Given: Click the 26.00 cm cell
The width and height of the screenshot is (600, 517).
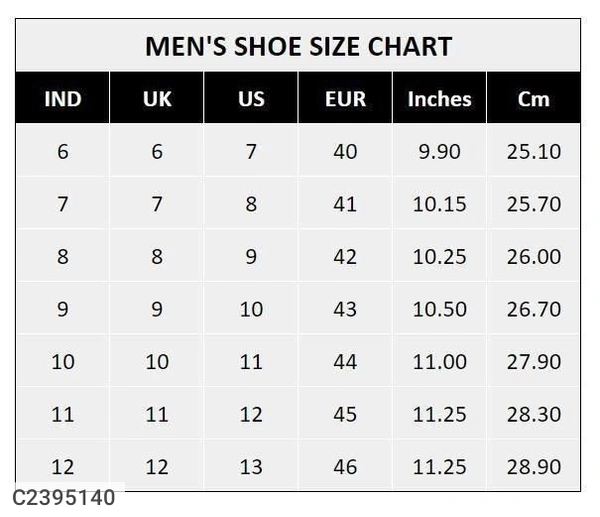Looking at the screenshot, I should 534,257.
